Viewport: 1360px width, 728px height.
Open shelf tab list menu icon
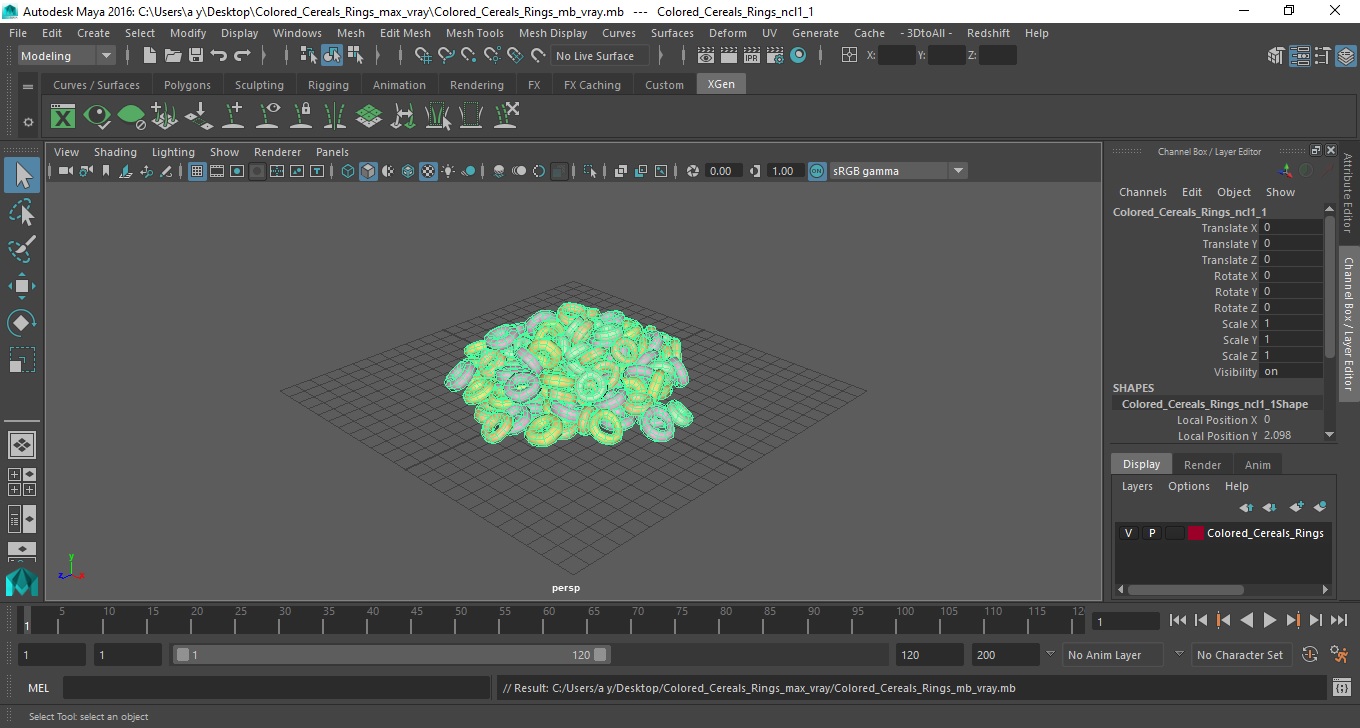click(x=28, y=87)
